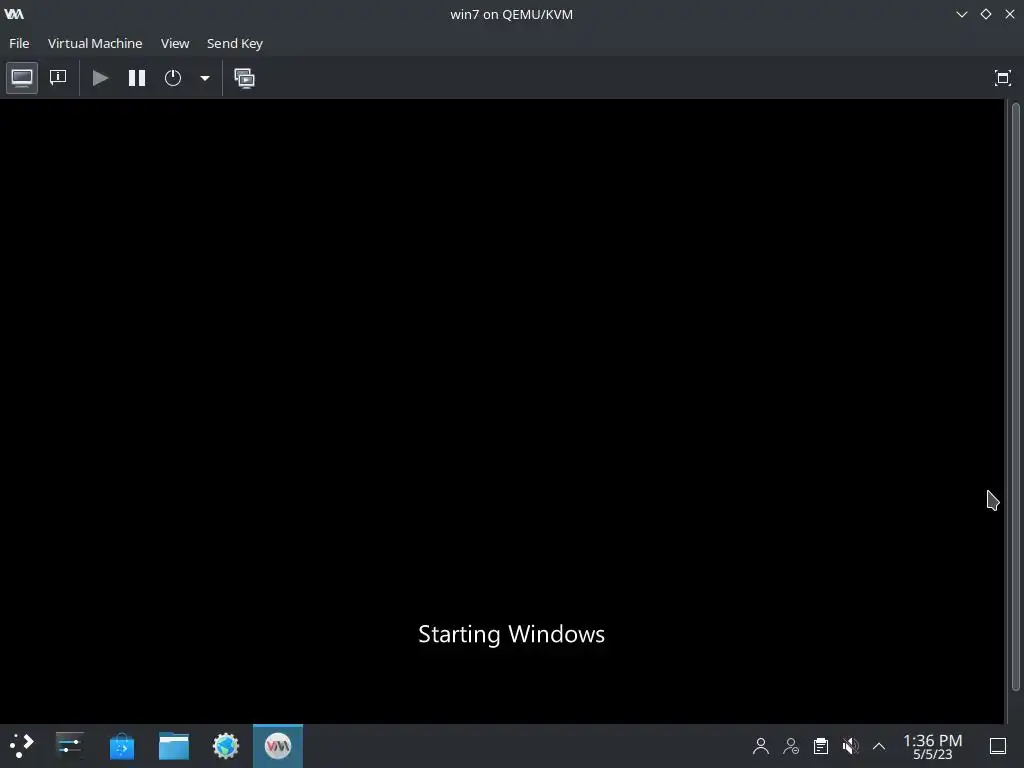
Task: Shut down the virtual machine
Action: [172, 78]
